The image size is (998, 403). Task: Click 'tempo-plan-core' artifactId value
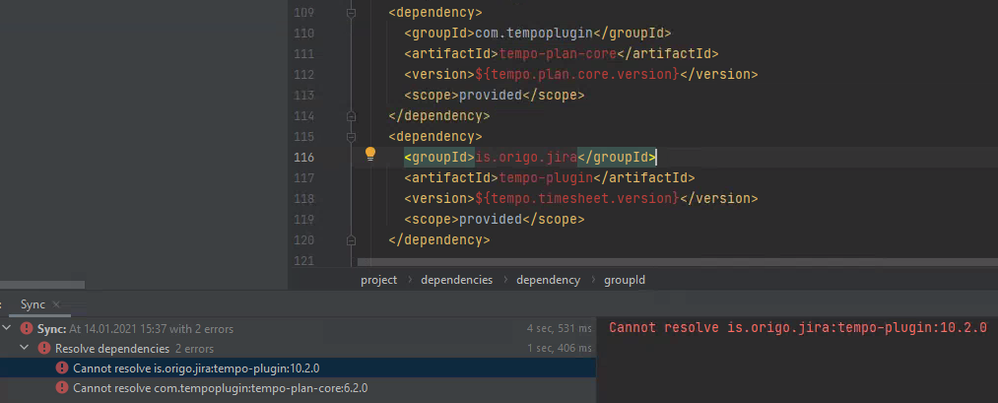tap(558, 53)
